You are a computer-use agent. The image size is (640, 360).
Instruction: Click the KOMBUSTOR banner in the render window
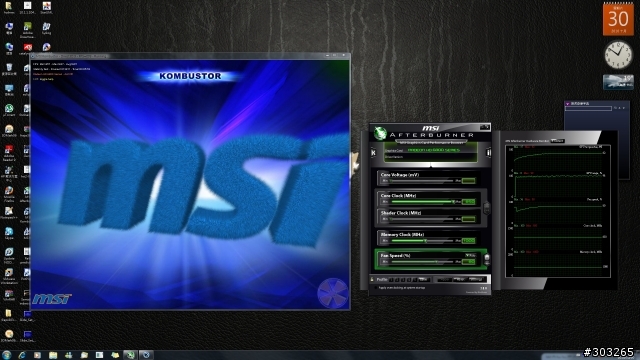190,76
